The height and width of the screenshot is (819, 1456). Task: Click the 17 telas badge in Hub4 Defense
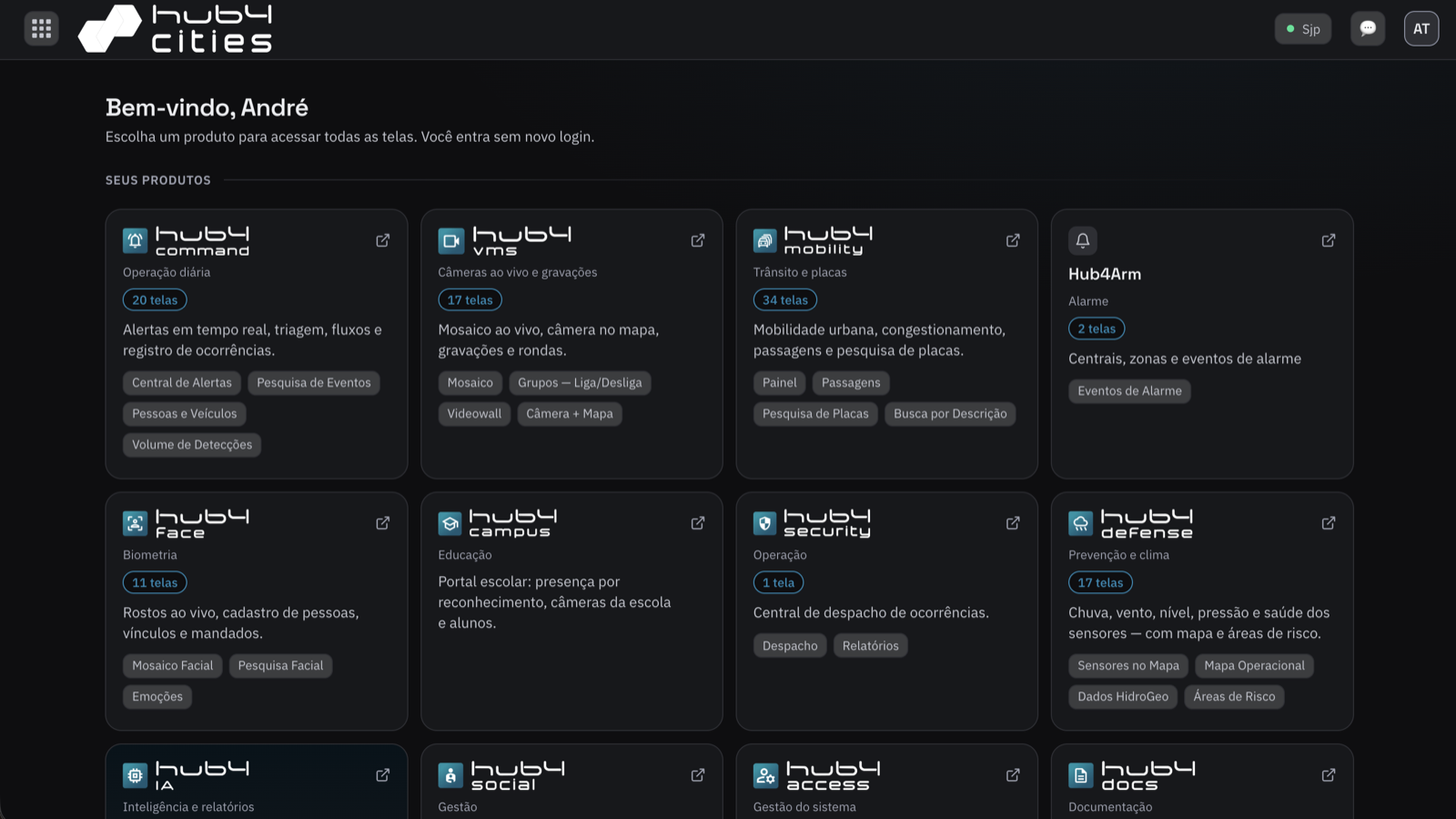1100,583
